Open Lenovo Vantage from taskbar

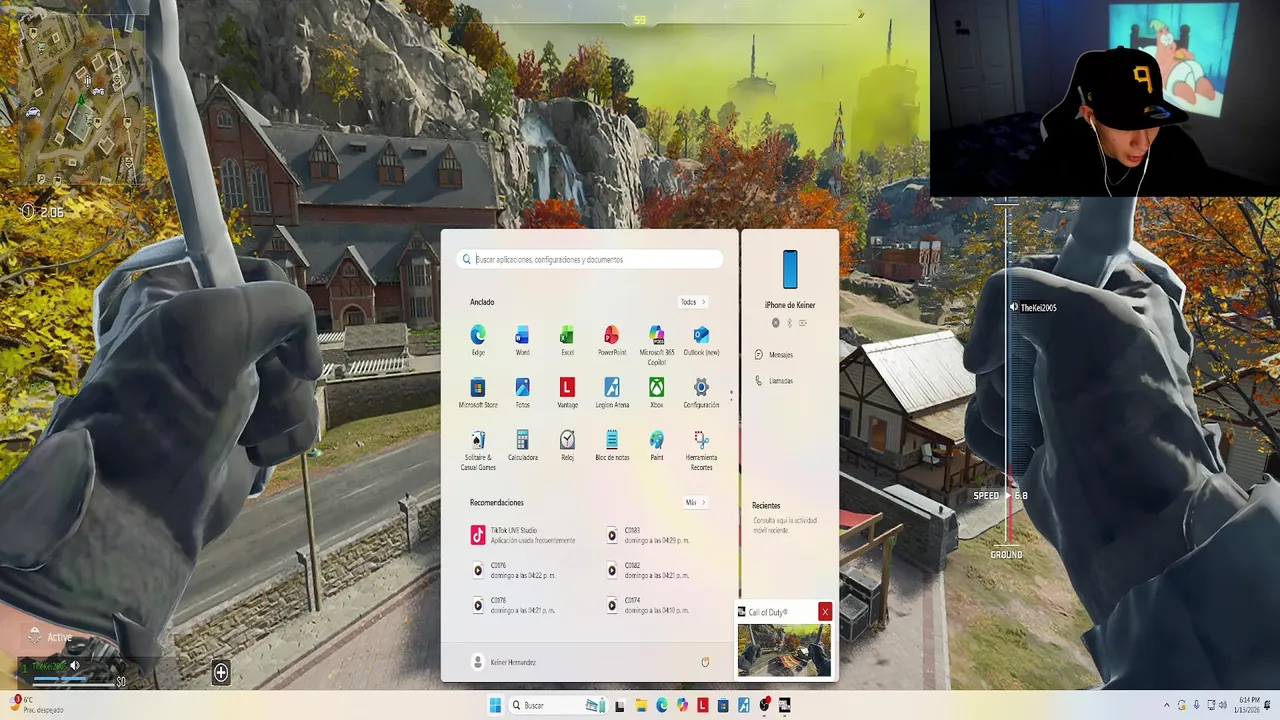point(703,705)
